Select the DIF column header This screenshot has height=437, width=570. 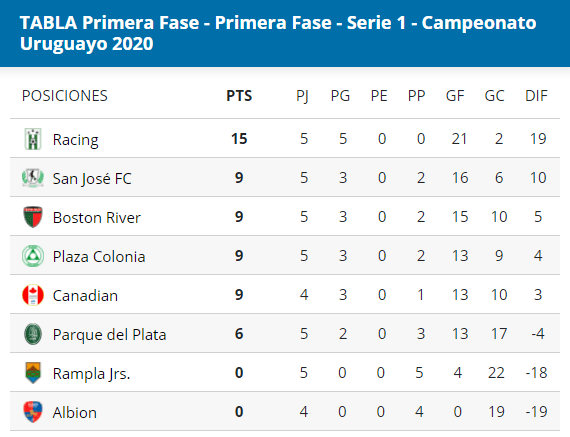pyautogui.click(x=536, y=96)
